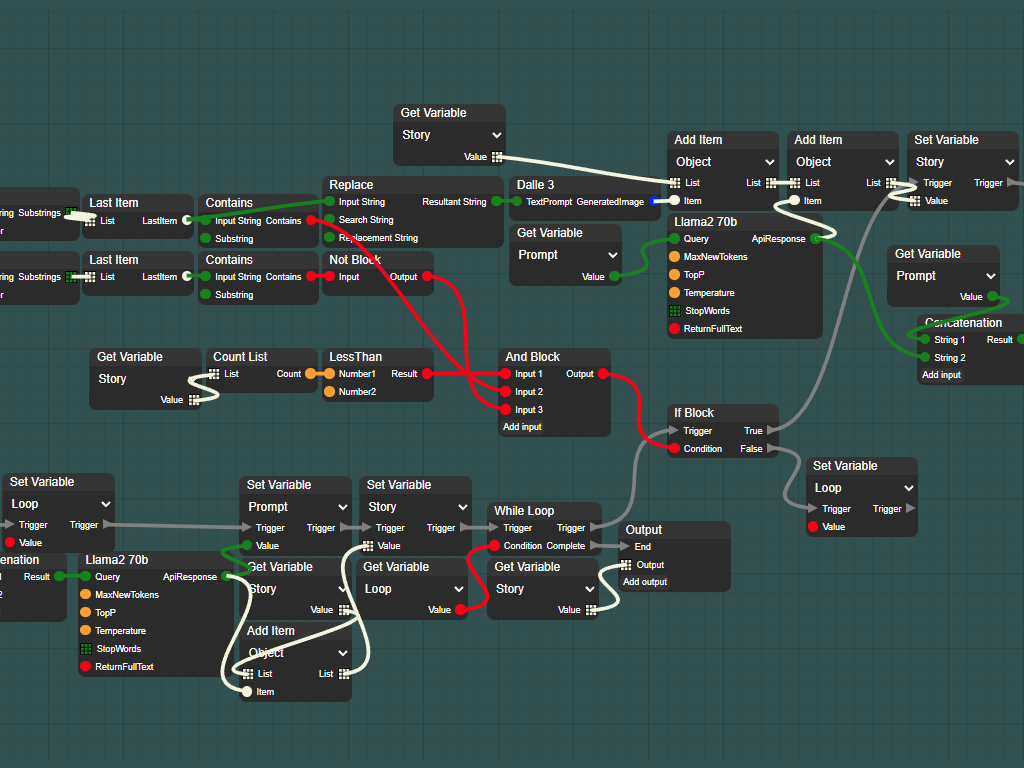Screen dimensions: 1024x768
Task: Click the Replace node's Search String port
Action: pos(329,219)
